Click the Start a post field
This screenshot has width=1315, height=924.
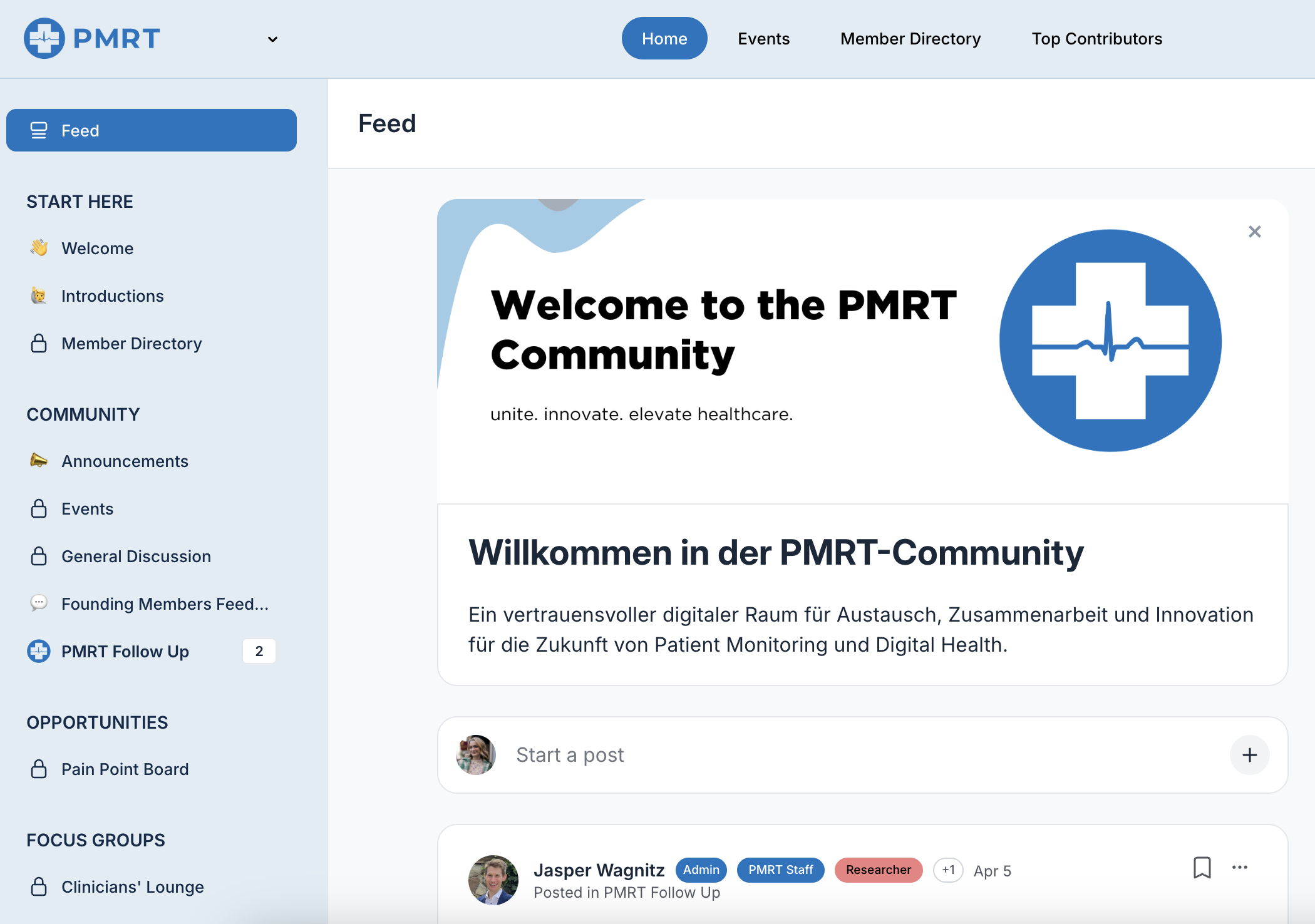pos(863,755)
